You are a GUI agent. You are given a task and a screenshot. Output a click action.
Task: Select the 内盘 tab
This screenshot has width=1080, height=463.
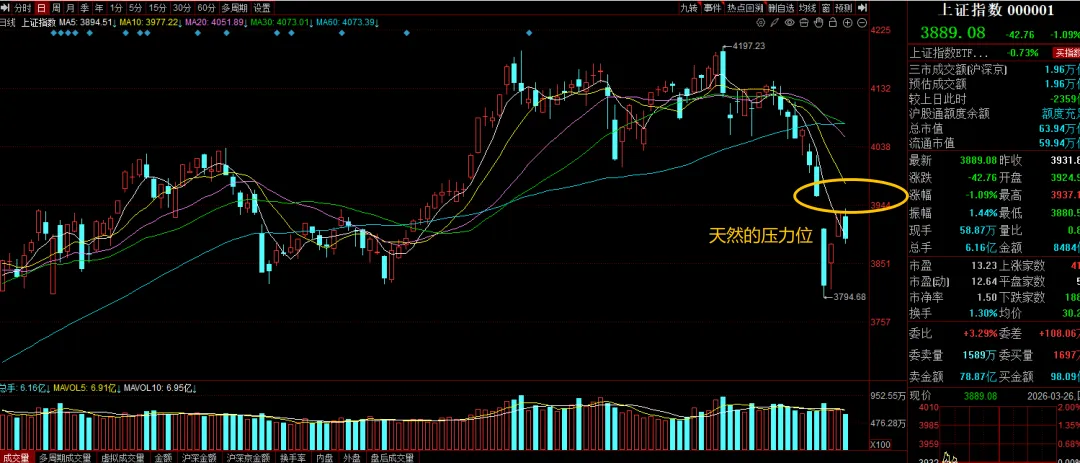point(325,457)
